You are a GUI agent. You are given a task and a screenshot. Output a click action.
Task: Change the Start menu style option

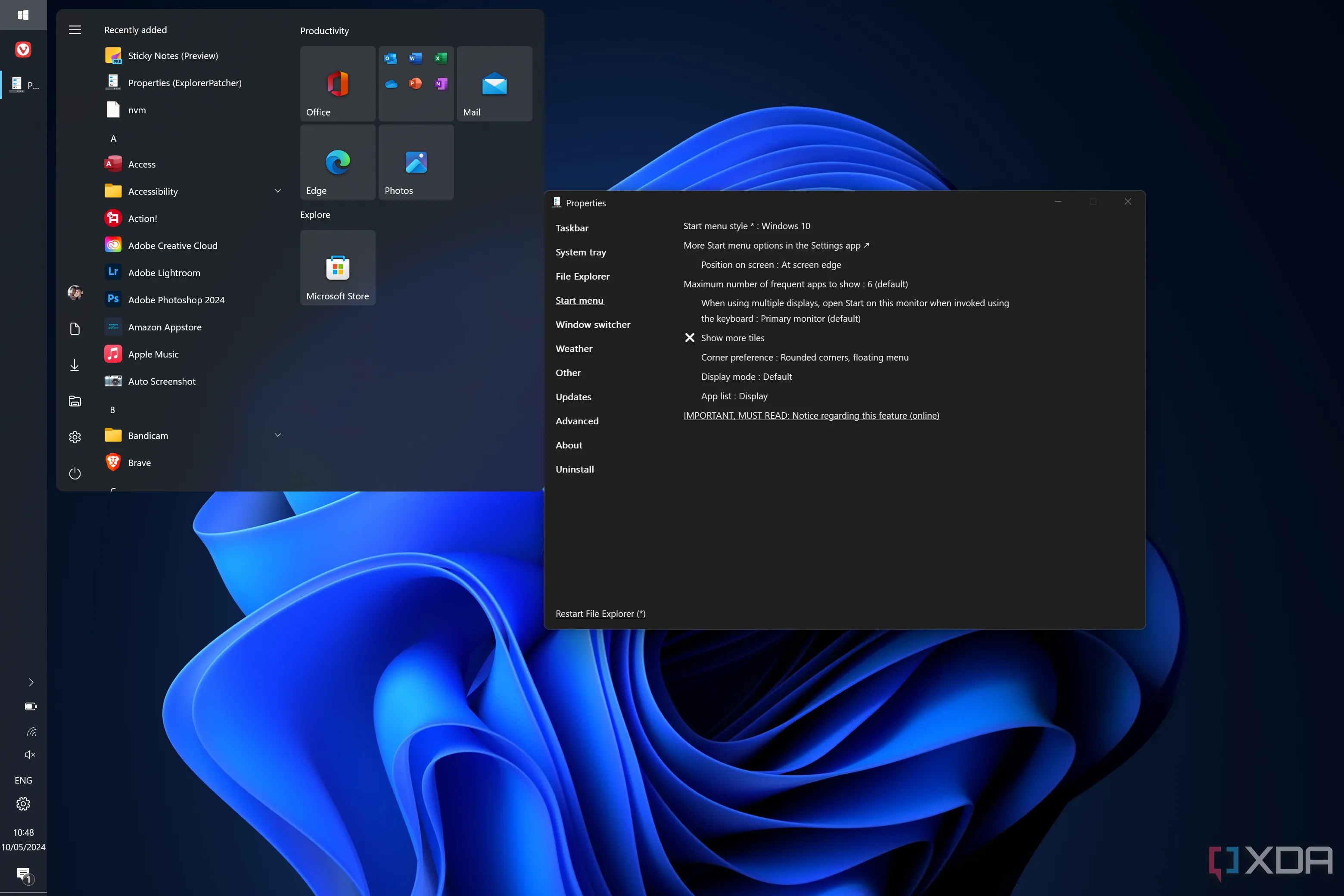(x=747, y=226)
